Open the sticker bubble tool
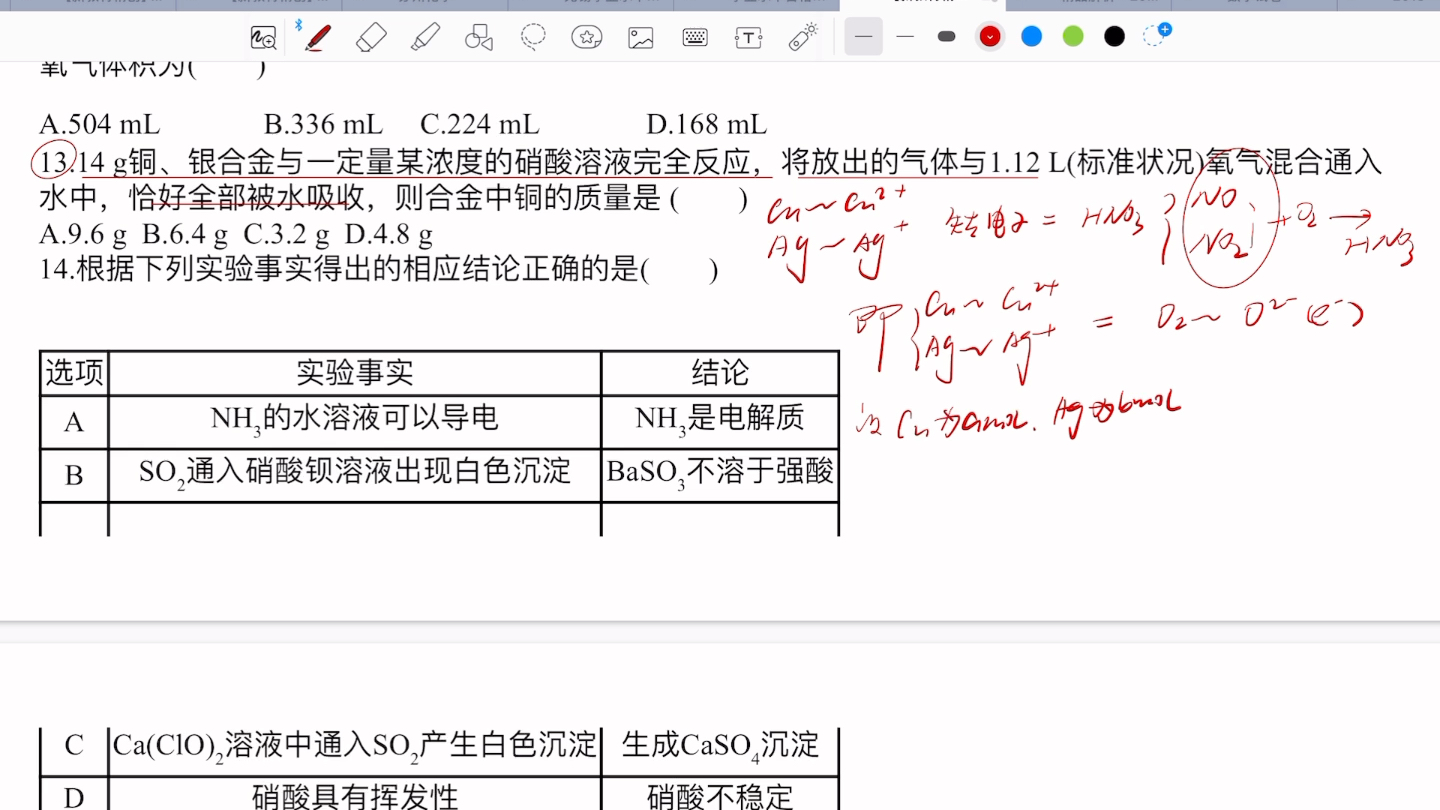 point(587,36)
